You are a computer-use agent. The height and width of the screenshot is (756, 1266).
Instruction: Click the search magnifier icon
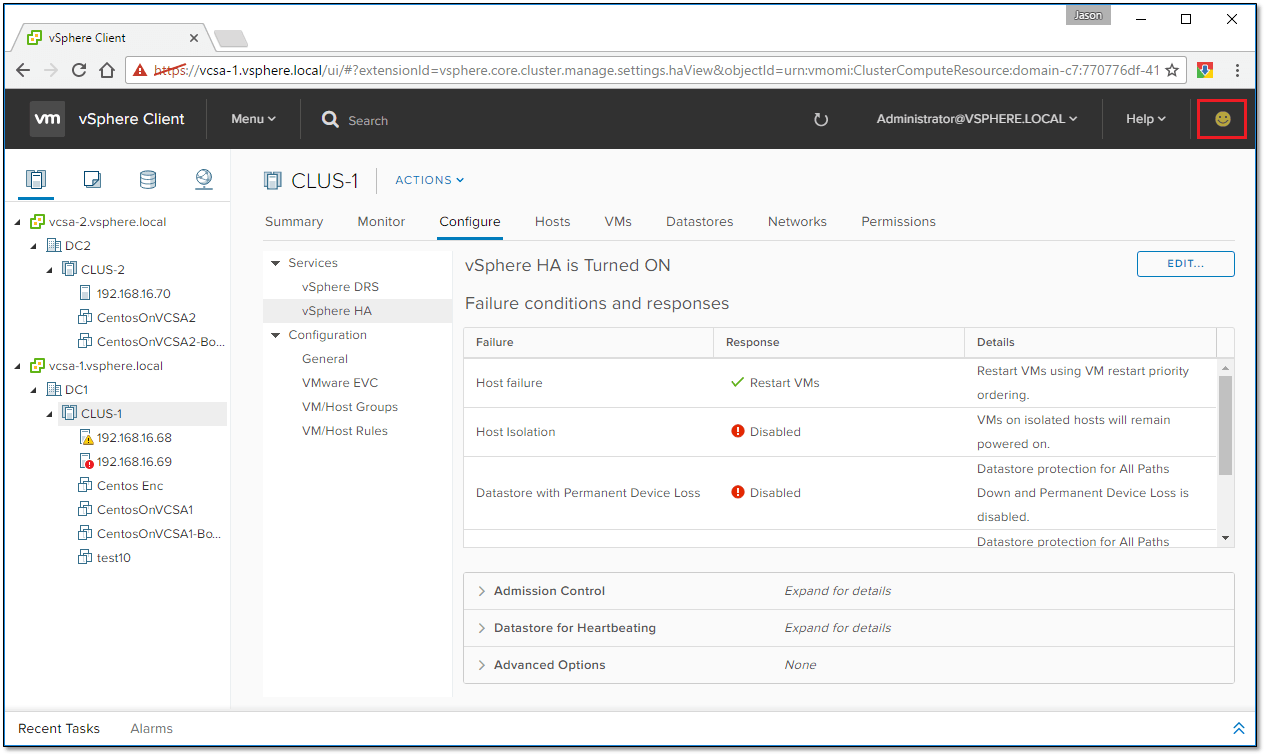tap(330, 119)
